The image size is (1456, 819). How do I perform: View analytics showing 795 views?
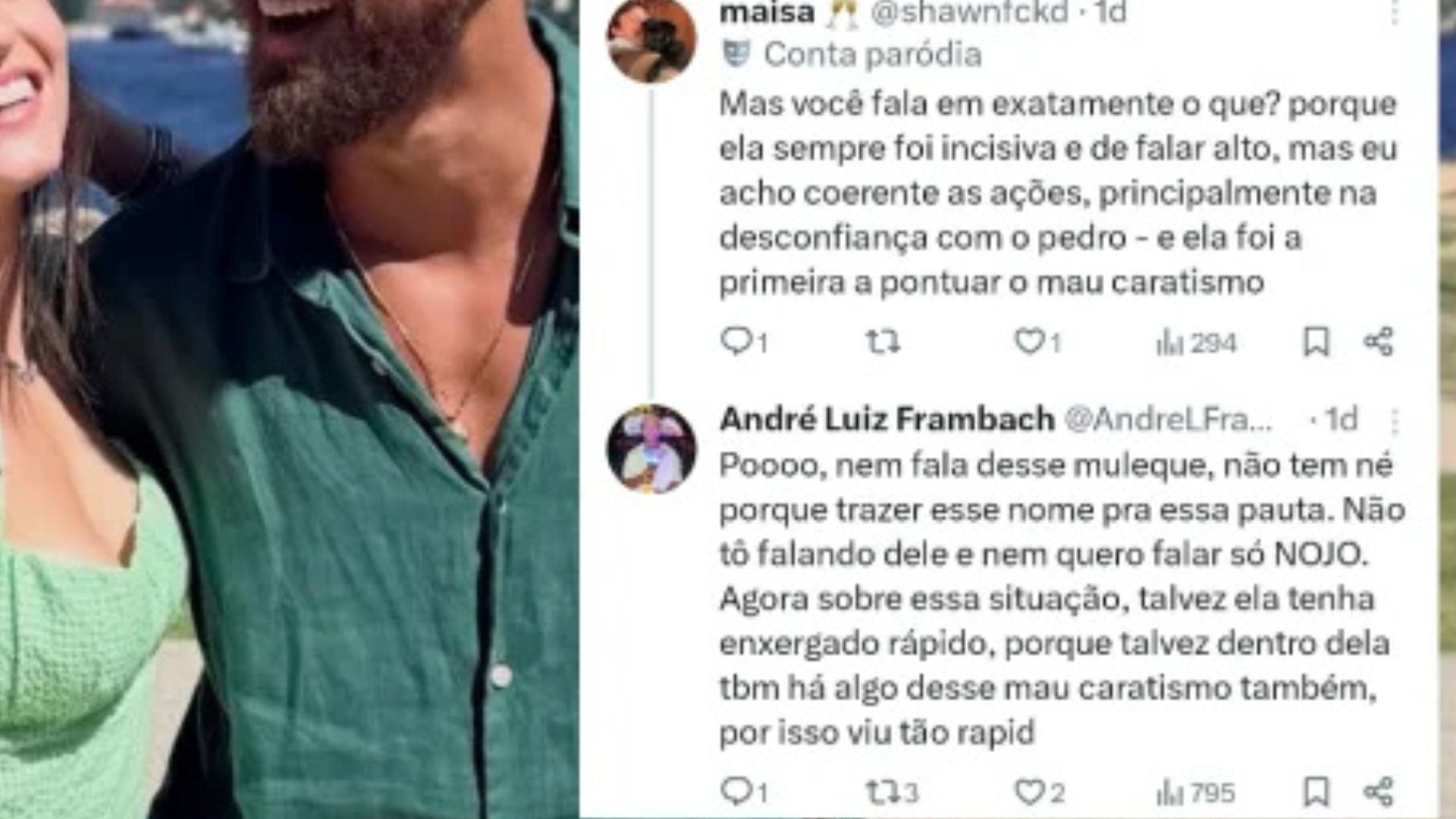[x=1196, y=793]
